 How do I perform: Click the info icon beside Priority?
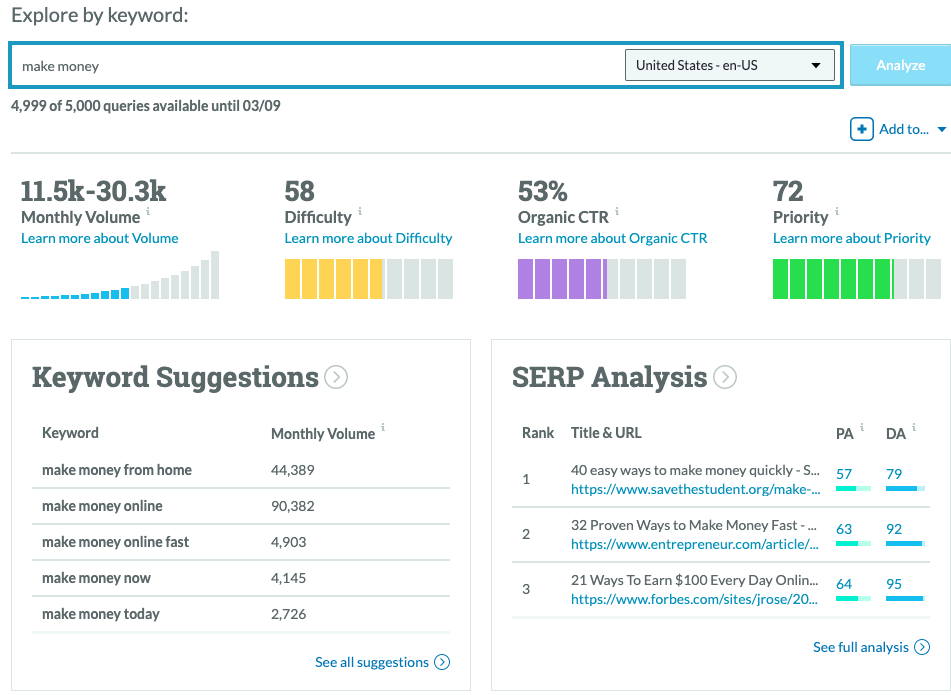point(837,211)
